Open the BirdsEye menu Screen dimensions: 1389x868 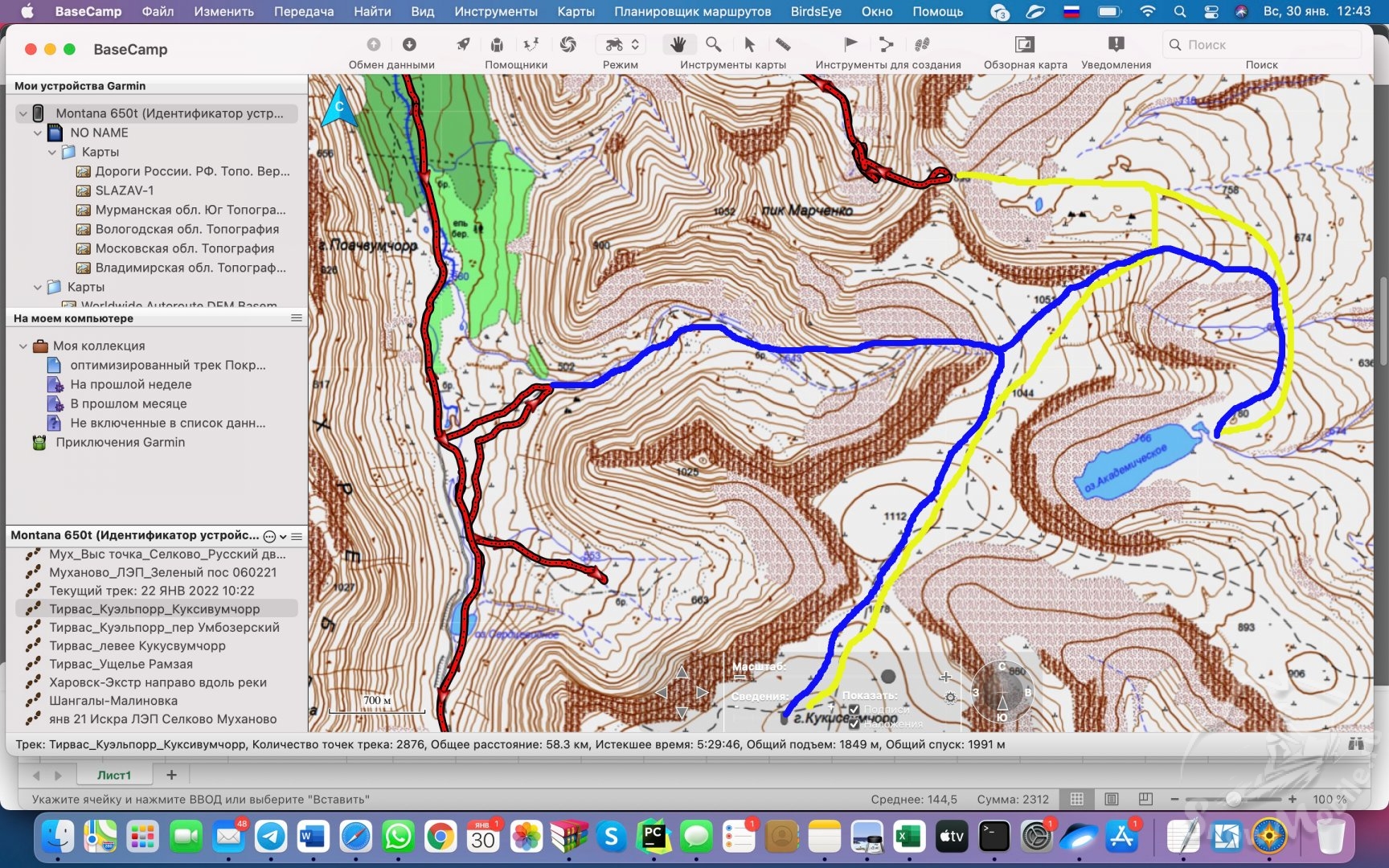coord(816,11)
